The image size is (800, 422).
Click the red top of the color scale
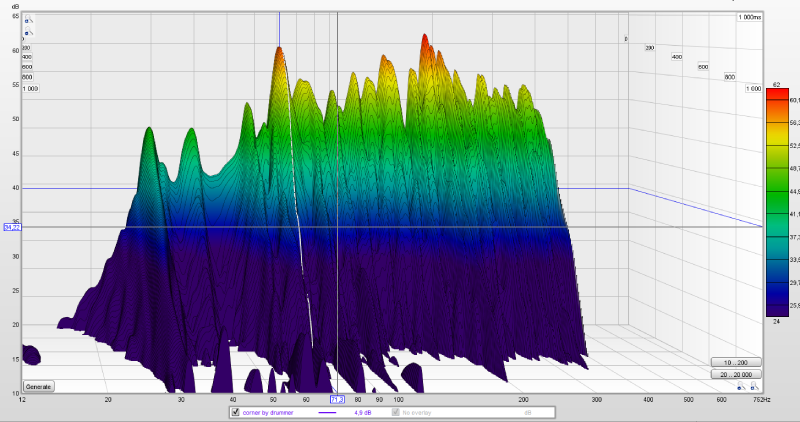coord(774,95)
